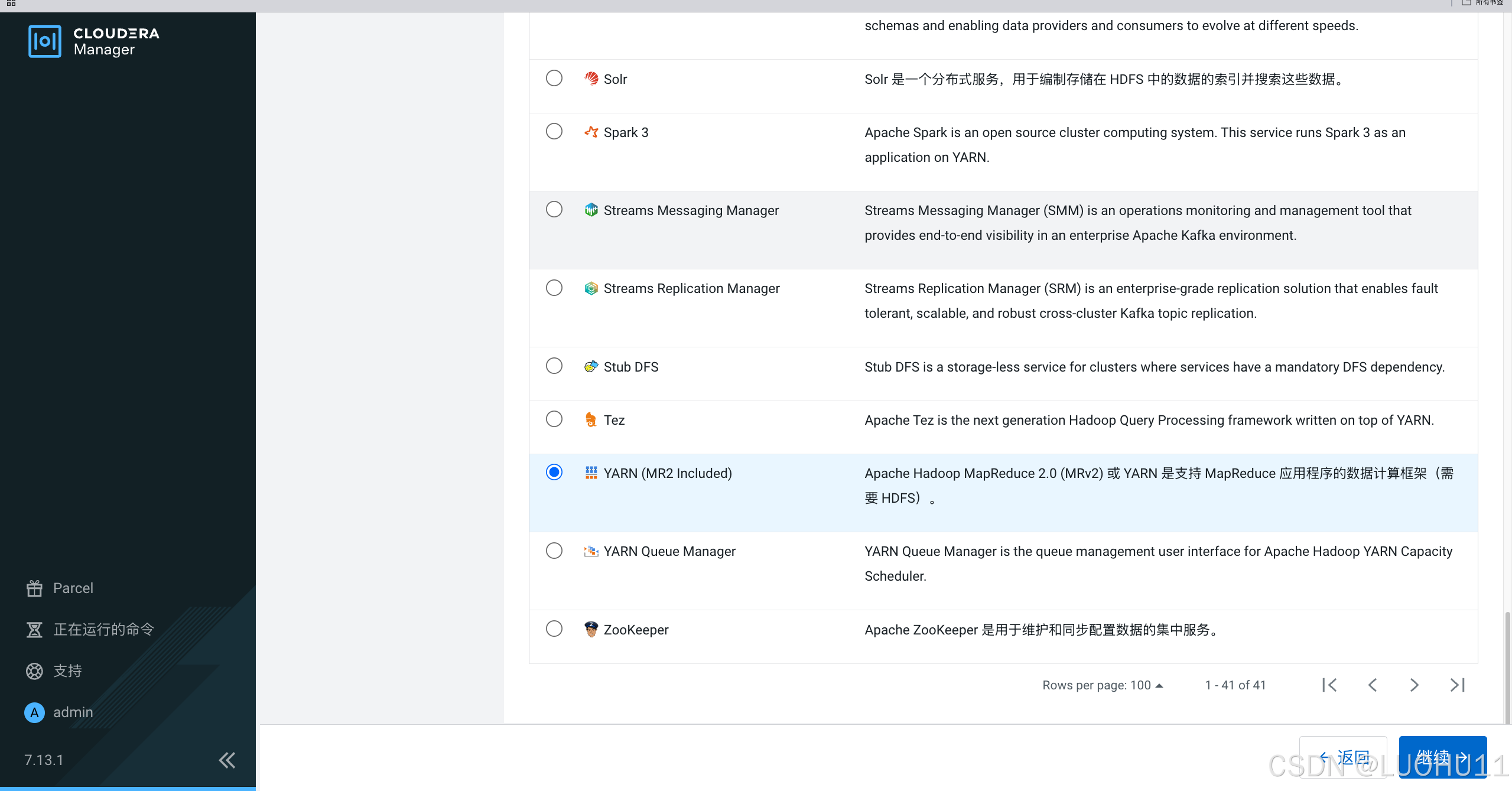Select the Spark 3 radio button

click(554, 131)
